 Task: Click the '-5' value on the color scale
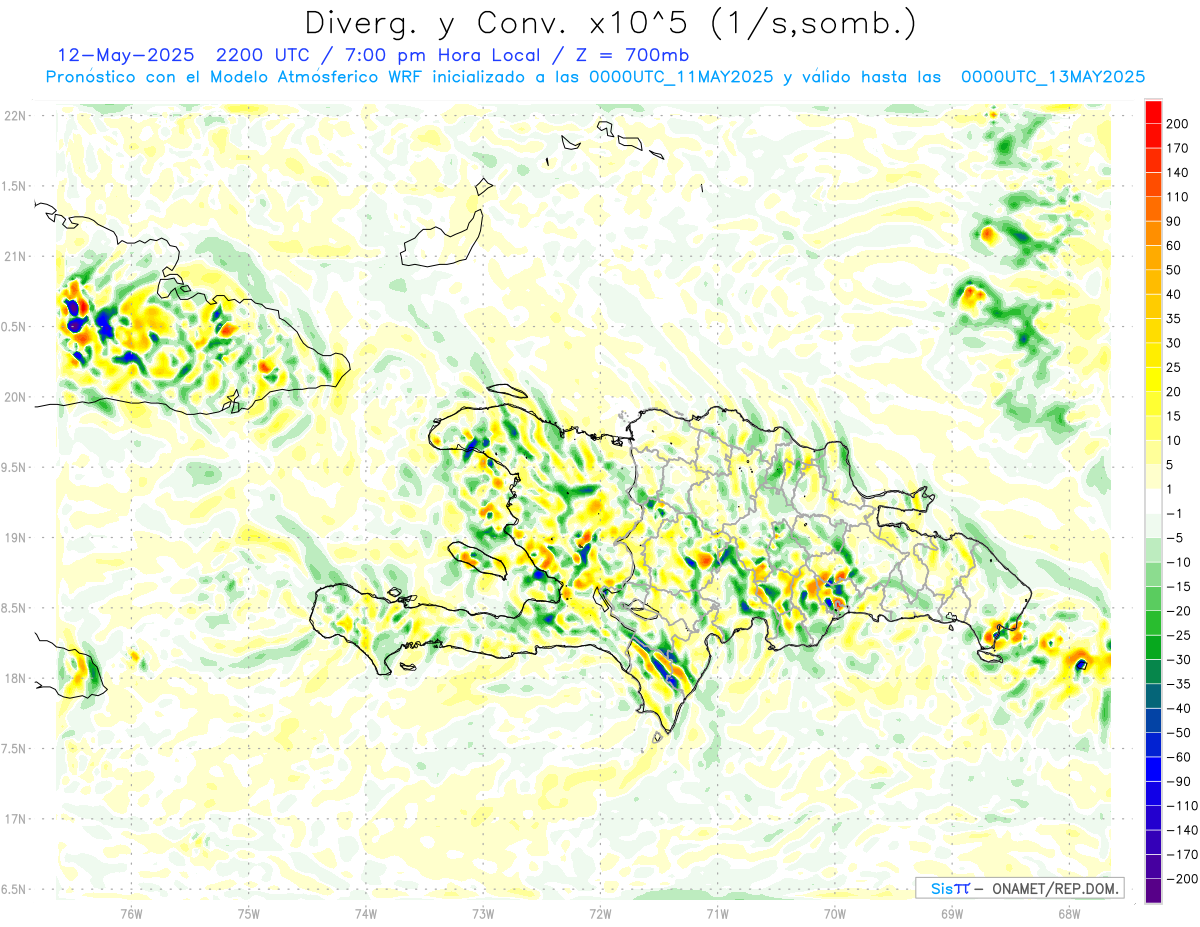tap(1174, 538)
